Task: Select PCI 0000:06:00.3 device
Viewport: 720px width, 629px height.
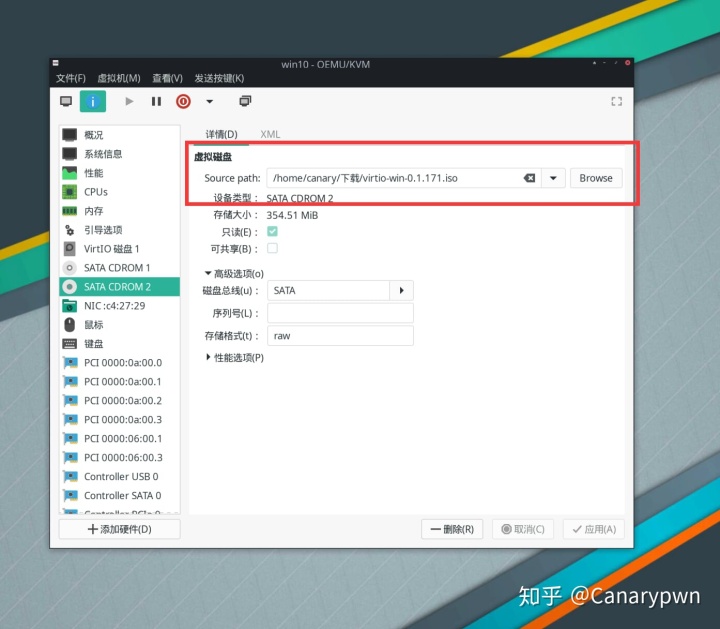Action: tap(119, 458)
